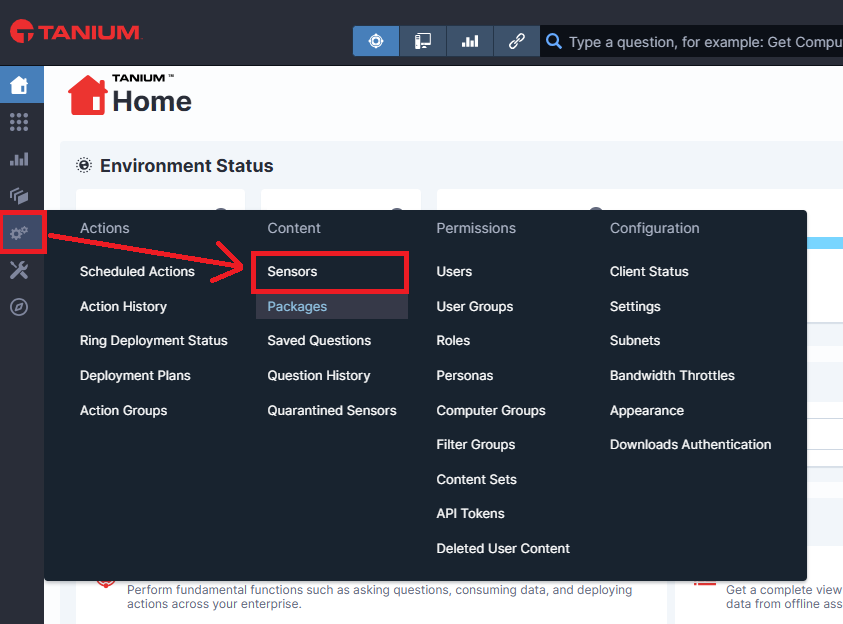The height and width of the screenshot is (624, 843).
Task: Open the modules grid icon in sidebar
Action: pos(19,122)
